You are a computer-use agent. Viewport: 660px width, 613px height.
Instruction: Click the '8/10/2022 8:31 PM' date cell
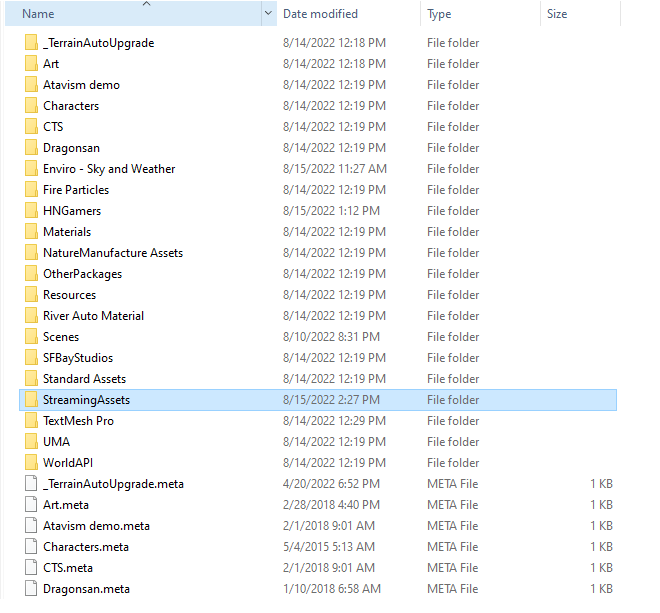click(x=331, y=337)
